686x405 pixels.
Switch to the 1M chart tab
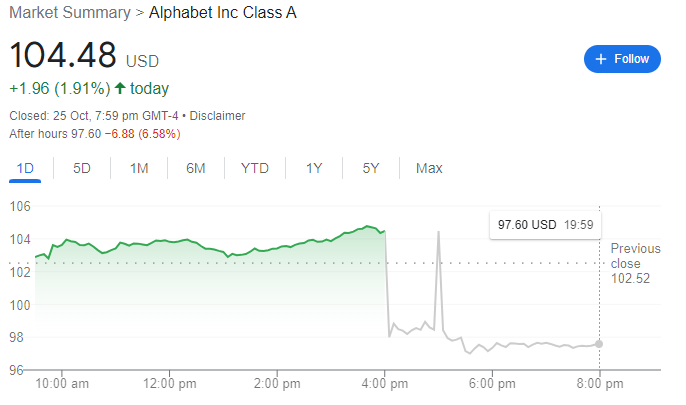point(139,168)
